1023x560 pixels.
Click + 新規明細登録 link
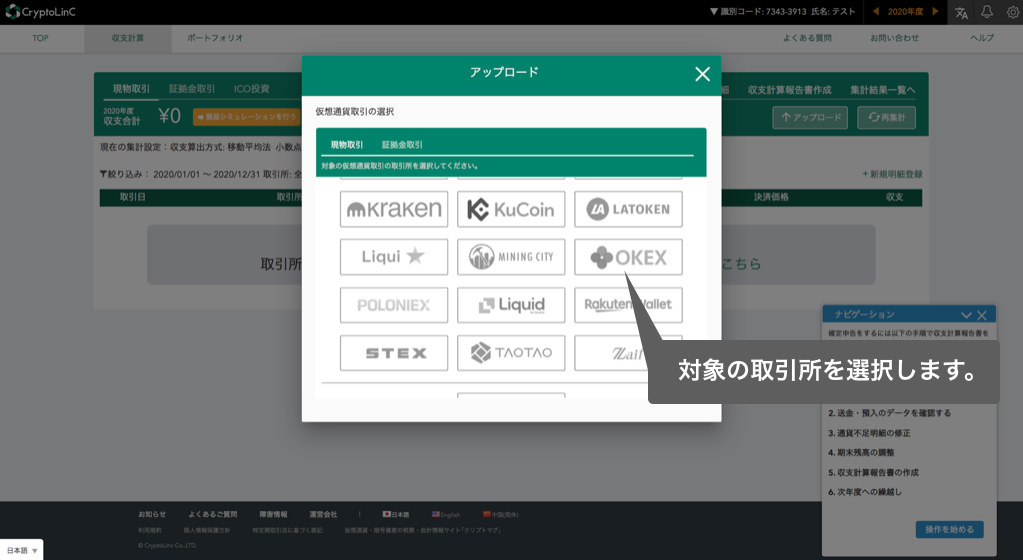[x=892, y=174]
